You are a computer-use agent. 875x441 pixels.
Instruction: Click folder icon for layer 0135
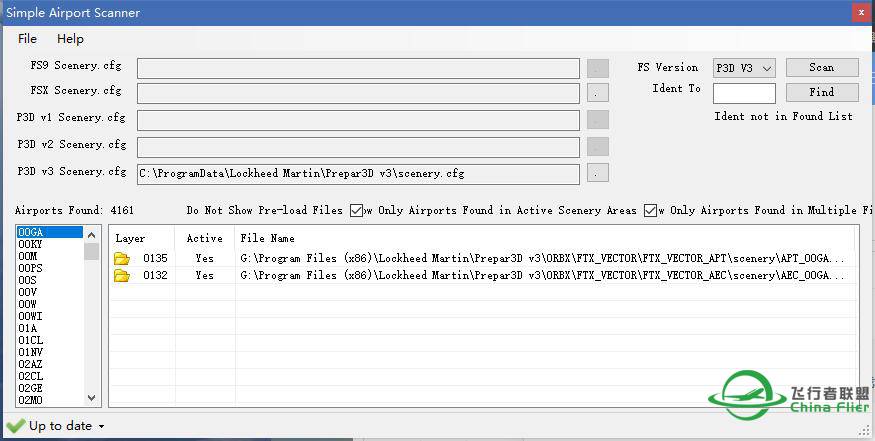122,258
